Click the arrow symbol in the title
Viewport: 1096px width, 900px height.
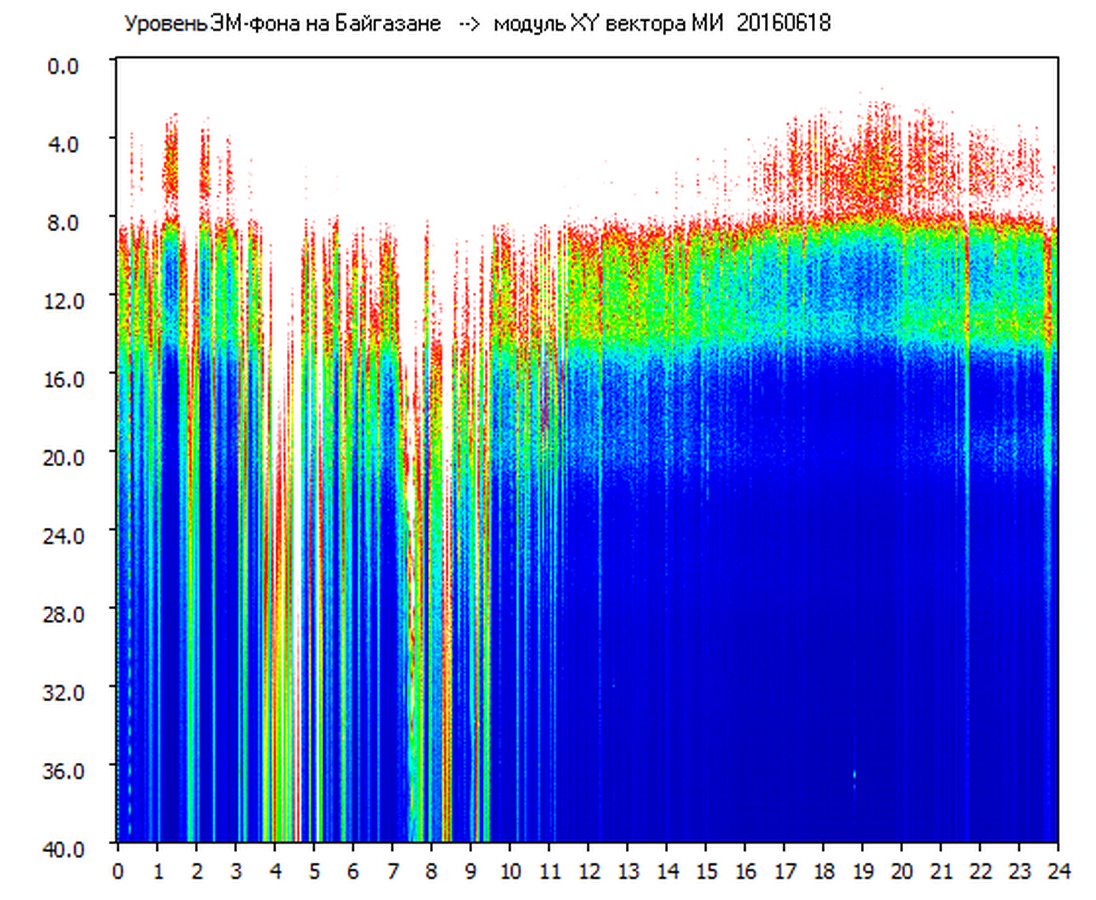tap(469, 24)
